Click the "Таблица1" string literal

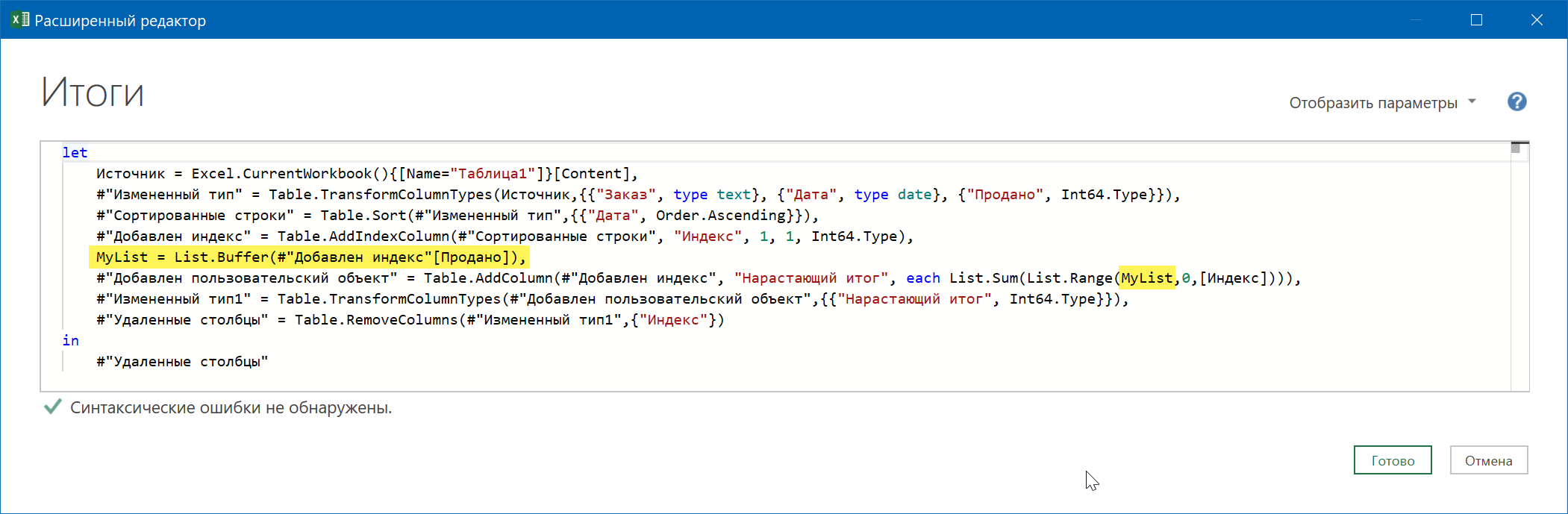(493, 173)
